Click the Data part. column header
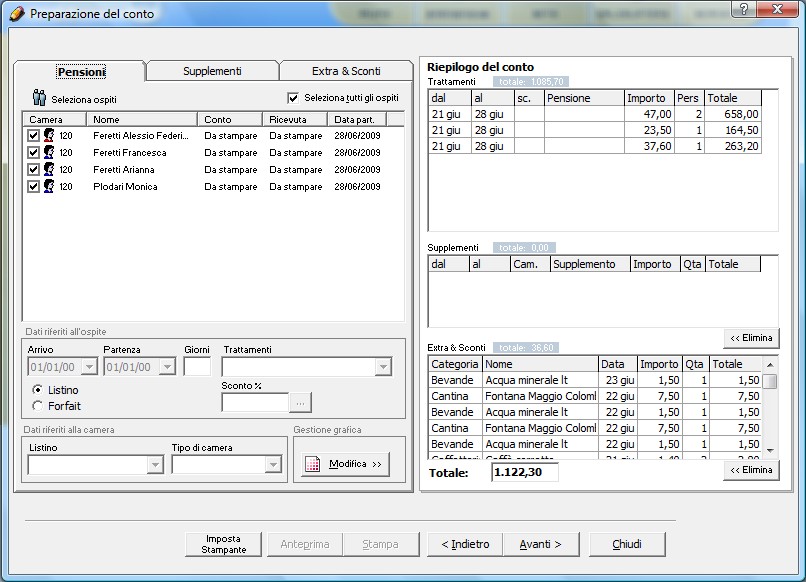This screenshot has height=582, width=806. tap(357, 119)
